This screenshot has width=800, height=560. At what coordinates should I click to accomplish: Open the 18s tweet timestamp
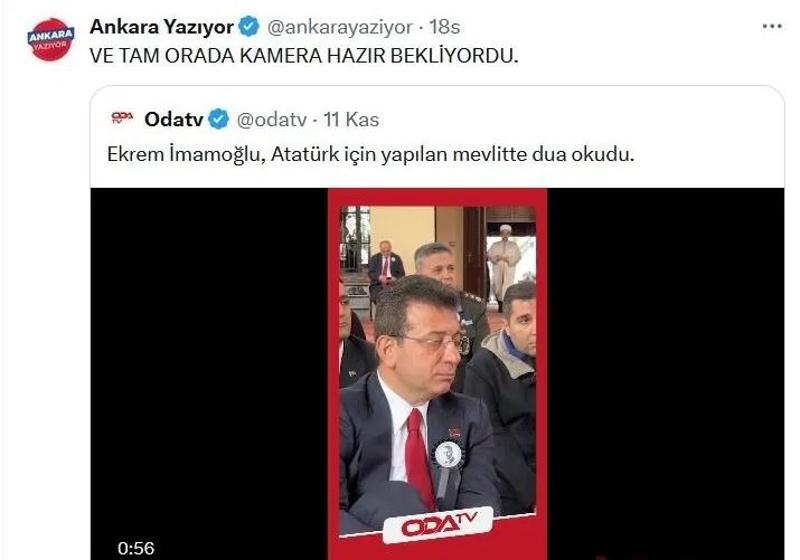[x=444, y=27]
